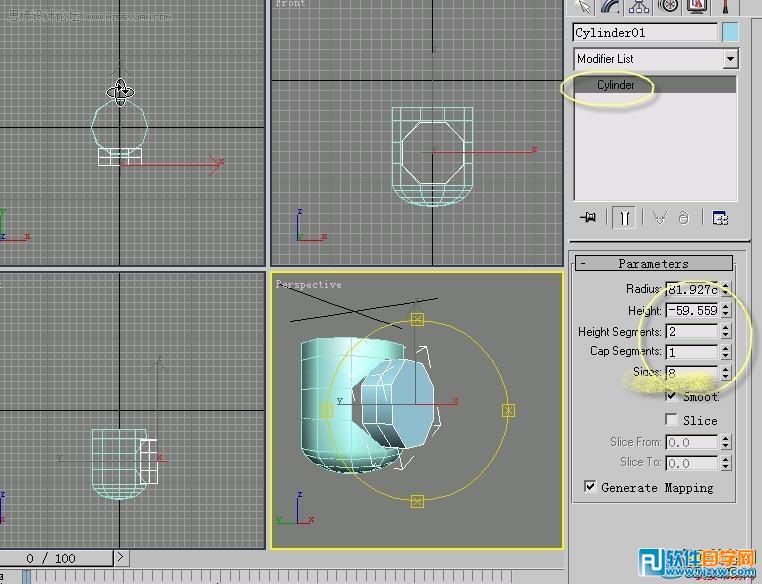Click bottom rotate gizmo handle in Perspective

tap(417, 501)
